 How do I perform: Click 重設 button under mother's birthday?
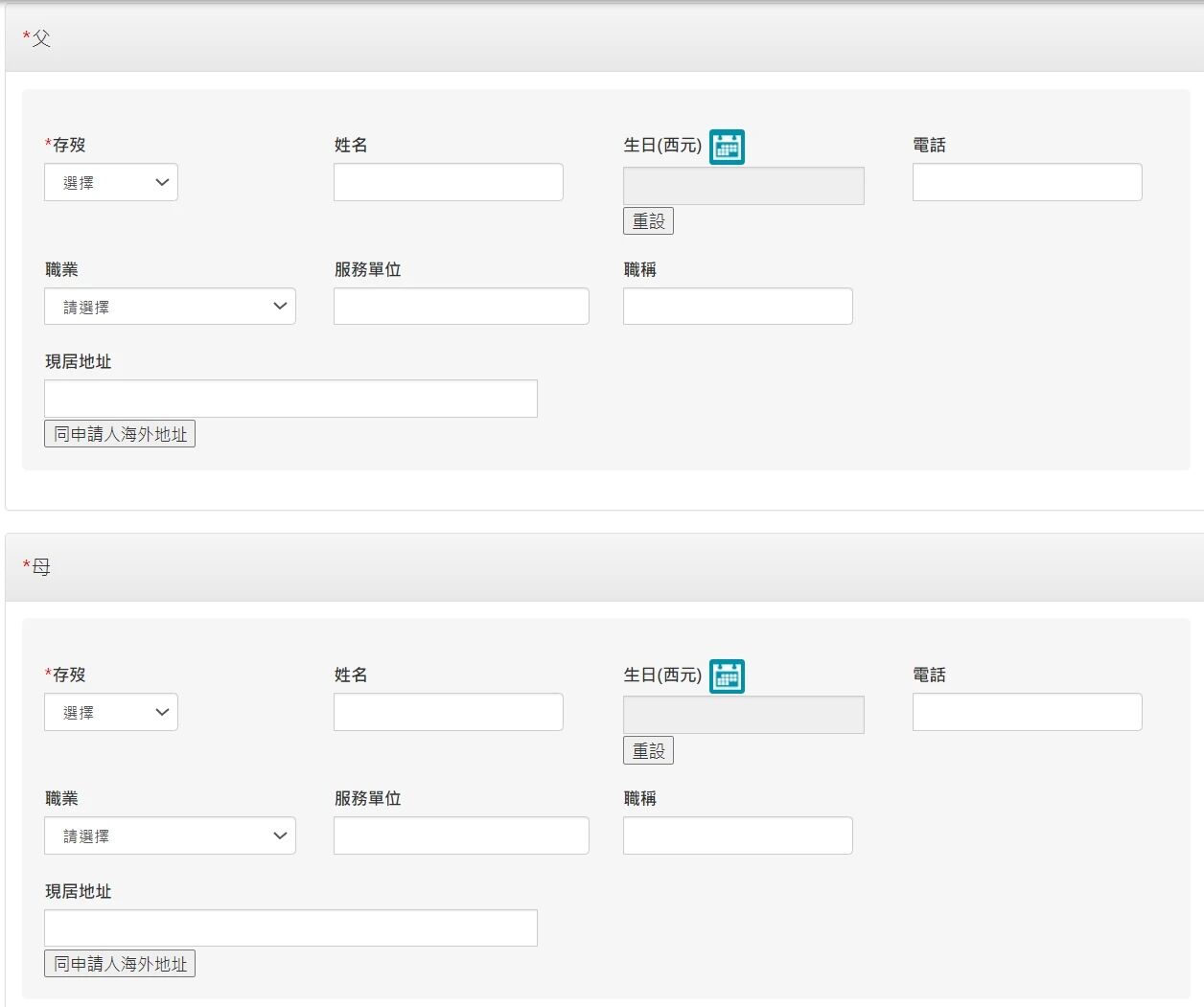tap(648, 750)
